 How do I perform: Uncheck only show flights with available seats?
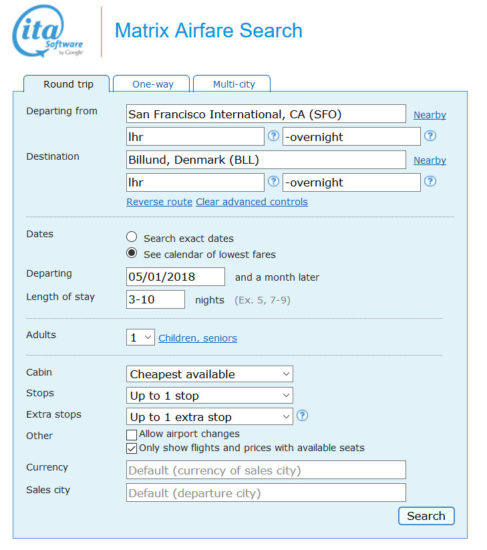click(132, 449)
